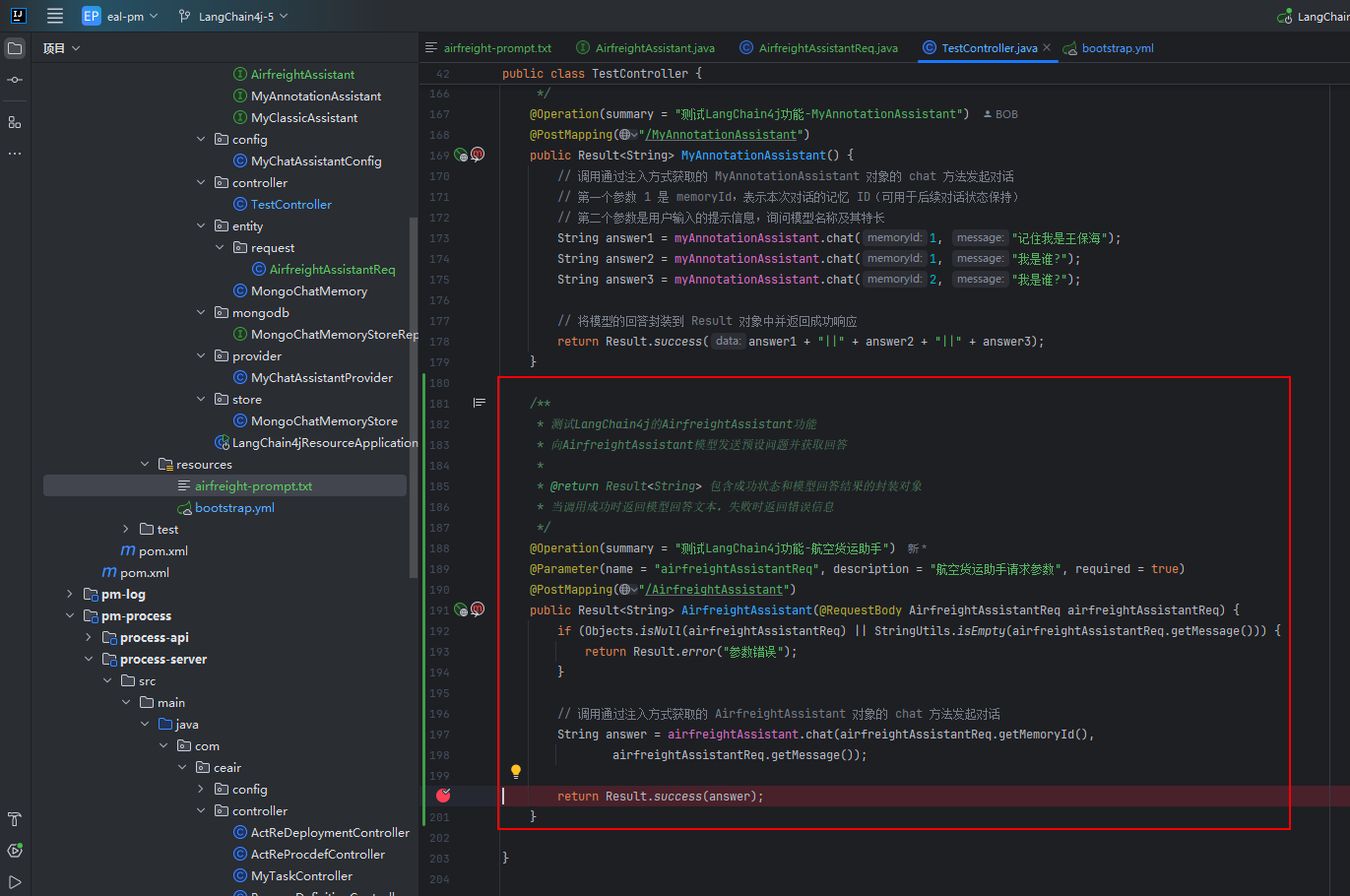This screenshot has height=896, width=1350.
Task: Click the IntelliJ IDEA logo icon
Action: pyautogui.click(x=18, y=16)
